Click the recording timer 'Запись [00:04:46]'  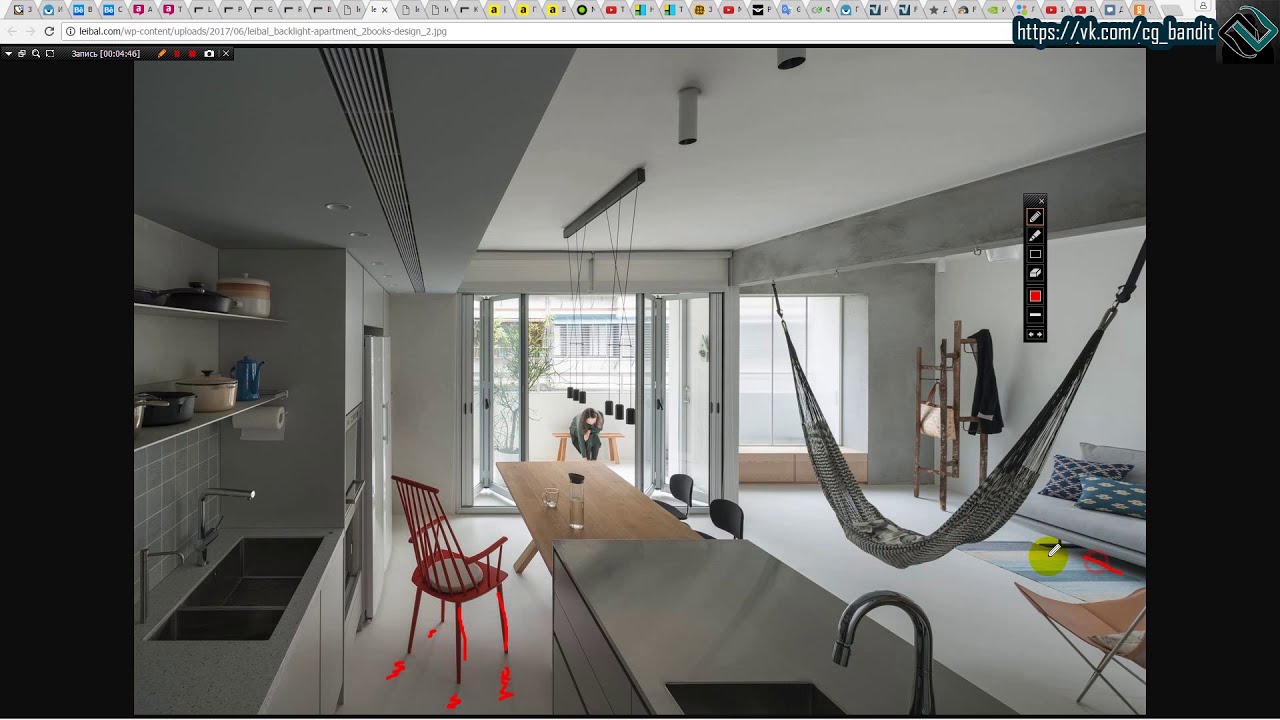pos(106,53)
